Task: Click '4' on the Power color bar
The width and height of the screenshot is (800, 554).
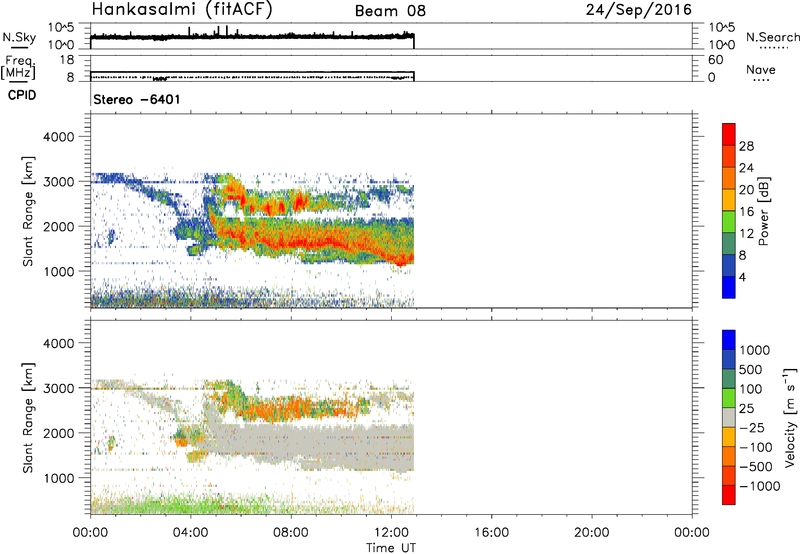Action: 742,277
